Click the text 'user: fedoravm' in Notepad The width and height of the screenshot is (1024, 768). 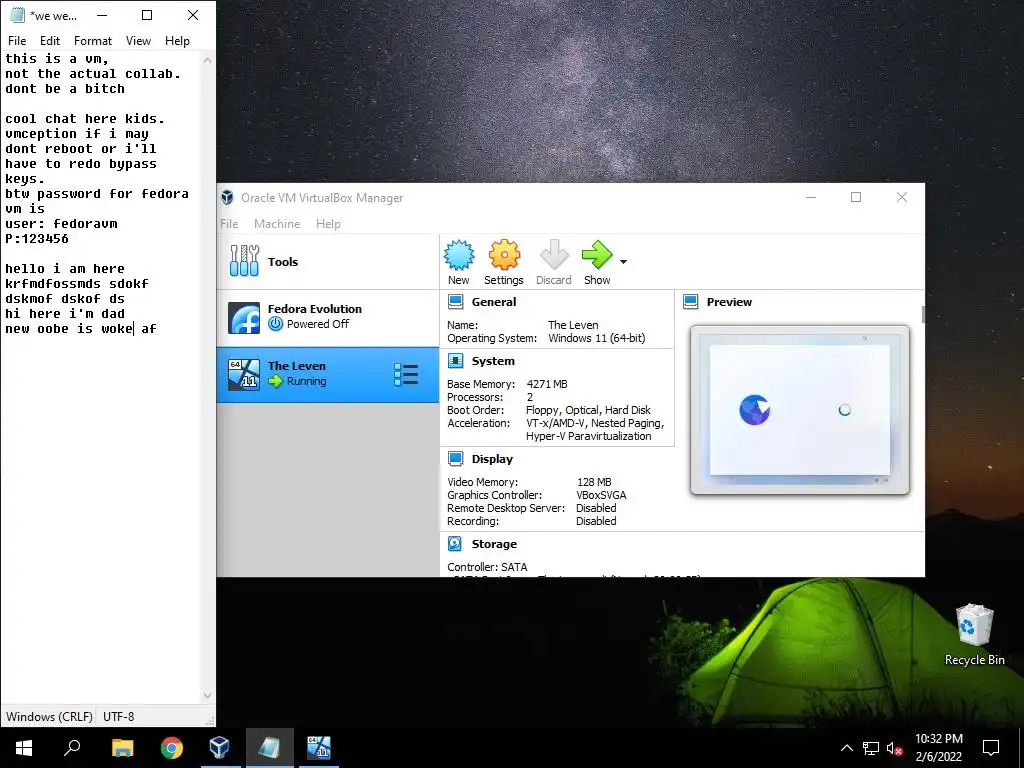pyautogui.click(x=61, y=223)
